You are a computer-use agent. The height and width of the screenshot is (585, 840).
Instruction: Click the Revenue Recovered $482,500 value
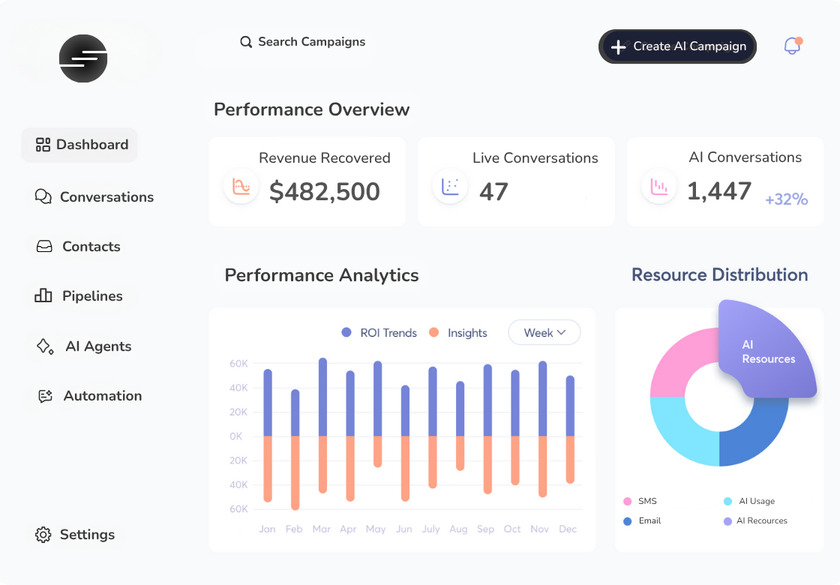coord(325,191)
